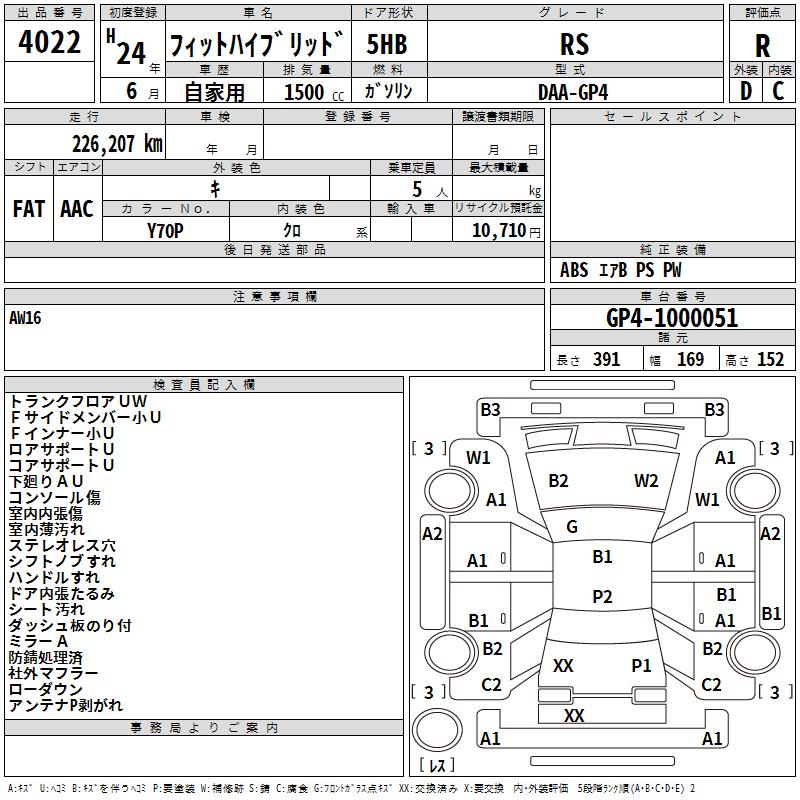
Task: Select the ローダウン inspector note
Action: (46, 690)
